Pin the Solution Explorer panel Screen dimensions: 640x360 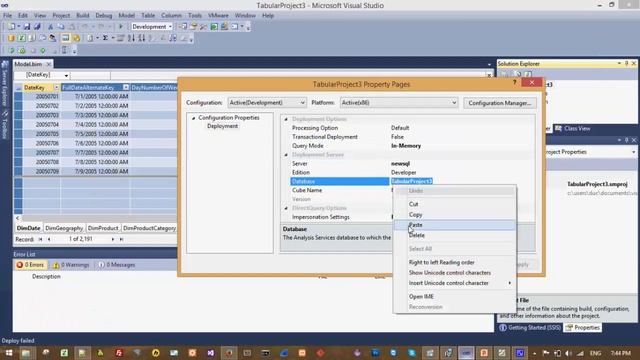coord(627,64)
